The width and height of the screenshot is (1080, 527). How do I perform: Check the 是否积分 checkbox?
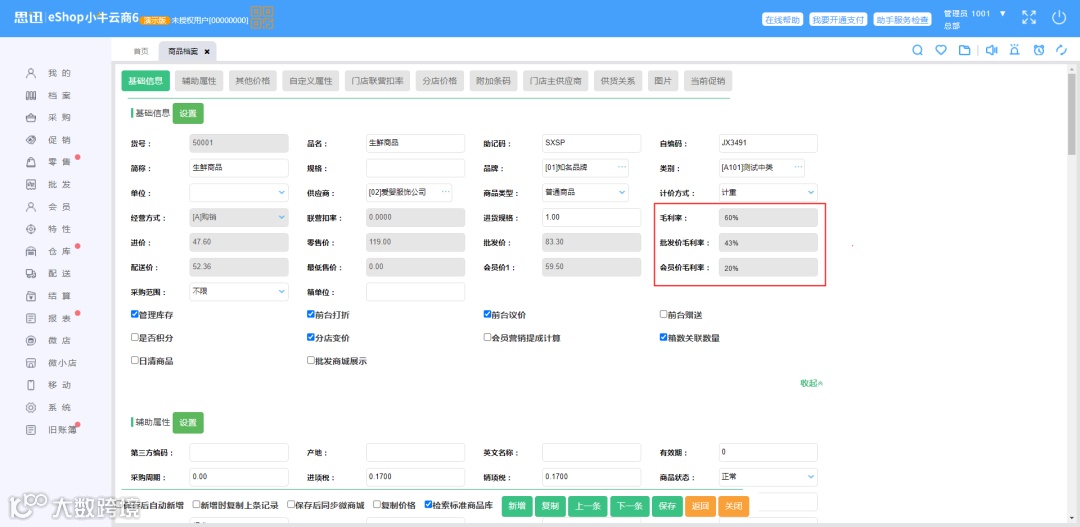point(135,338)
